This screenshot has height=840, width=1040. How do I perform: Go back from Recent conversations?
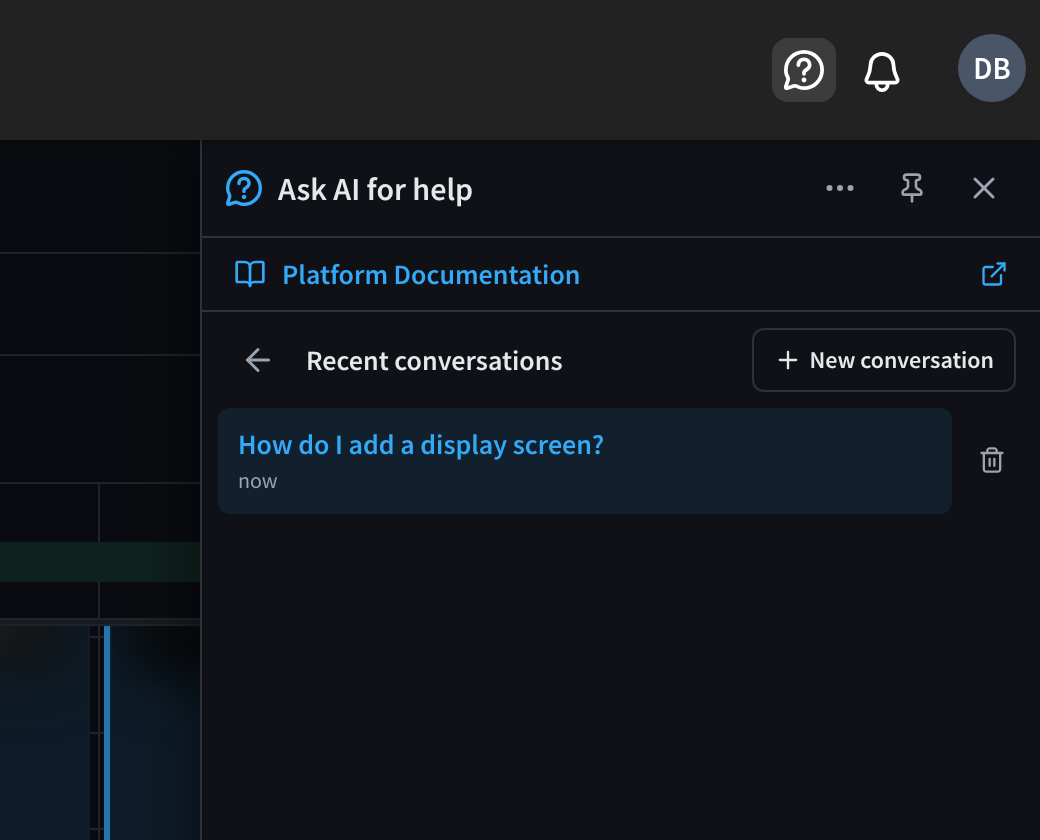(x=257, y=360)
